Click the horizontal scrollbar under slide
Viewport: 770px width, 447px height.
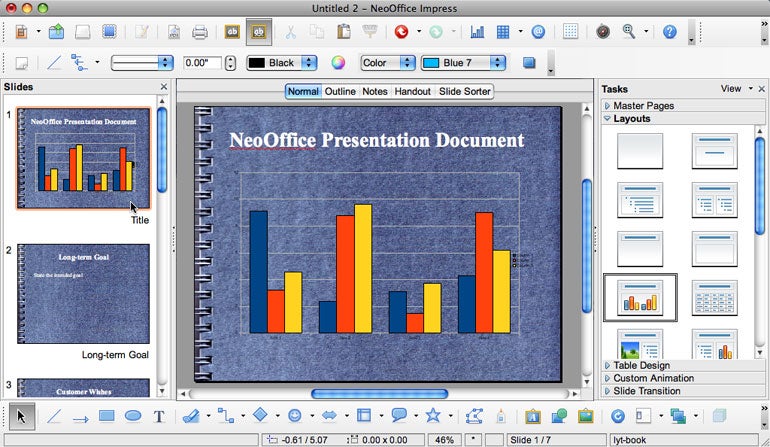[x=380, y=393]
